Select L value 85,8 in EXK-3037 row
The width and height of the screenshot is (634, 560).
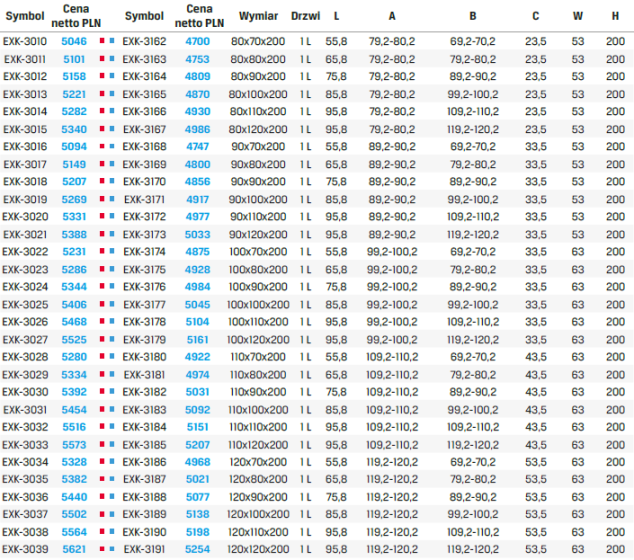[x=336, y=514]
